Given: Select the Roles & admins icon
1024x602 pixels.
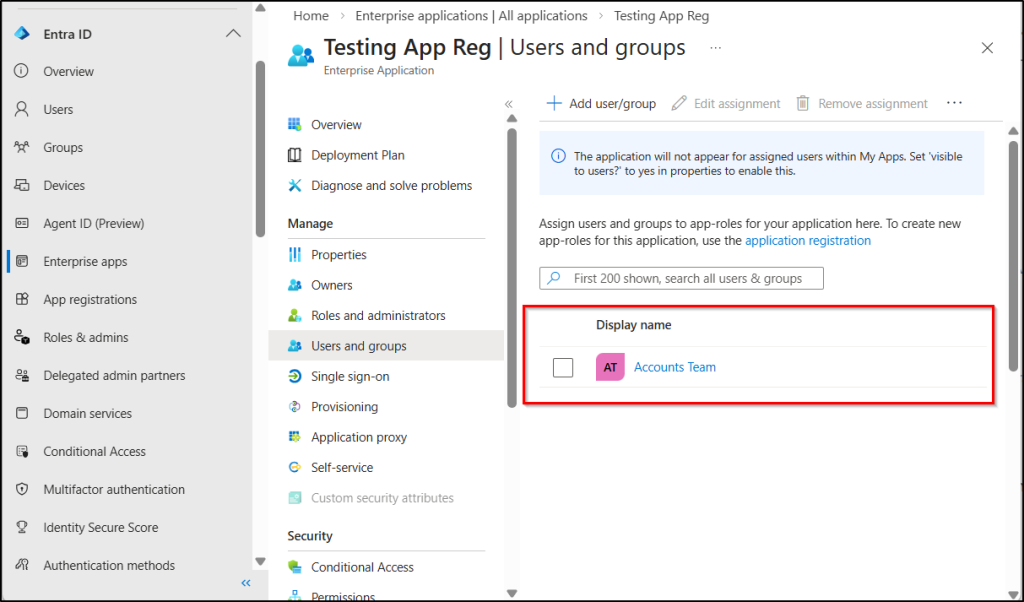Looking at the screenshot, I should pyautogui.click(x=21, y=337).
